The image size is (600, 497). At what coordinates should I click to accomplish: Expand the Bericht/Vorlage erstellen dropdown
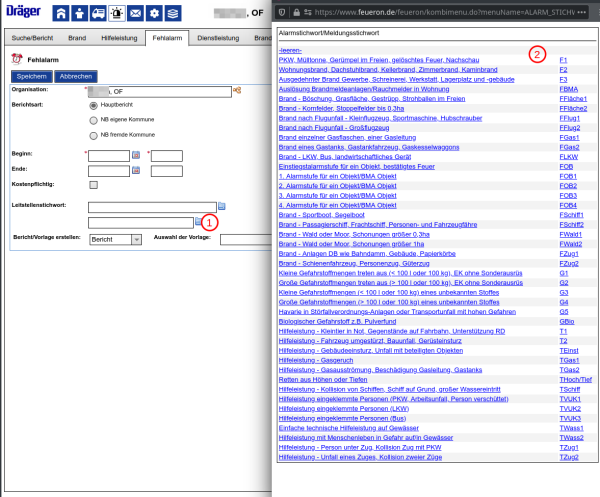click(x=136, y=240)
